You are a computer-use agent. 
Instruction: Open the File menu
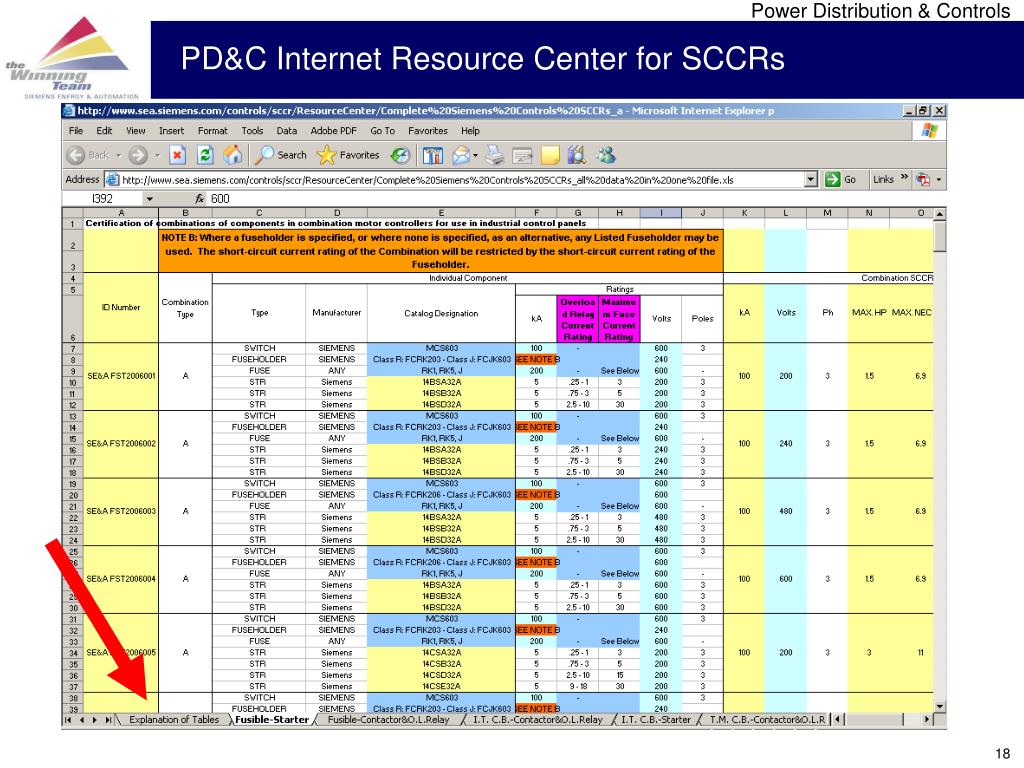click(x=76, y=131)
